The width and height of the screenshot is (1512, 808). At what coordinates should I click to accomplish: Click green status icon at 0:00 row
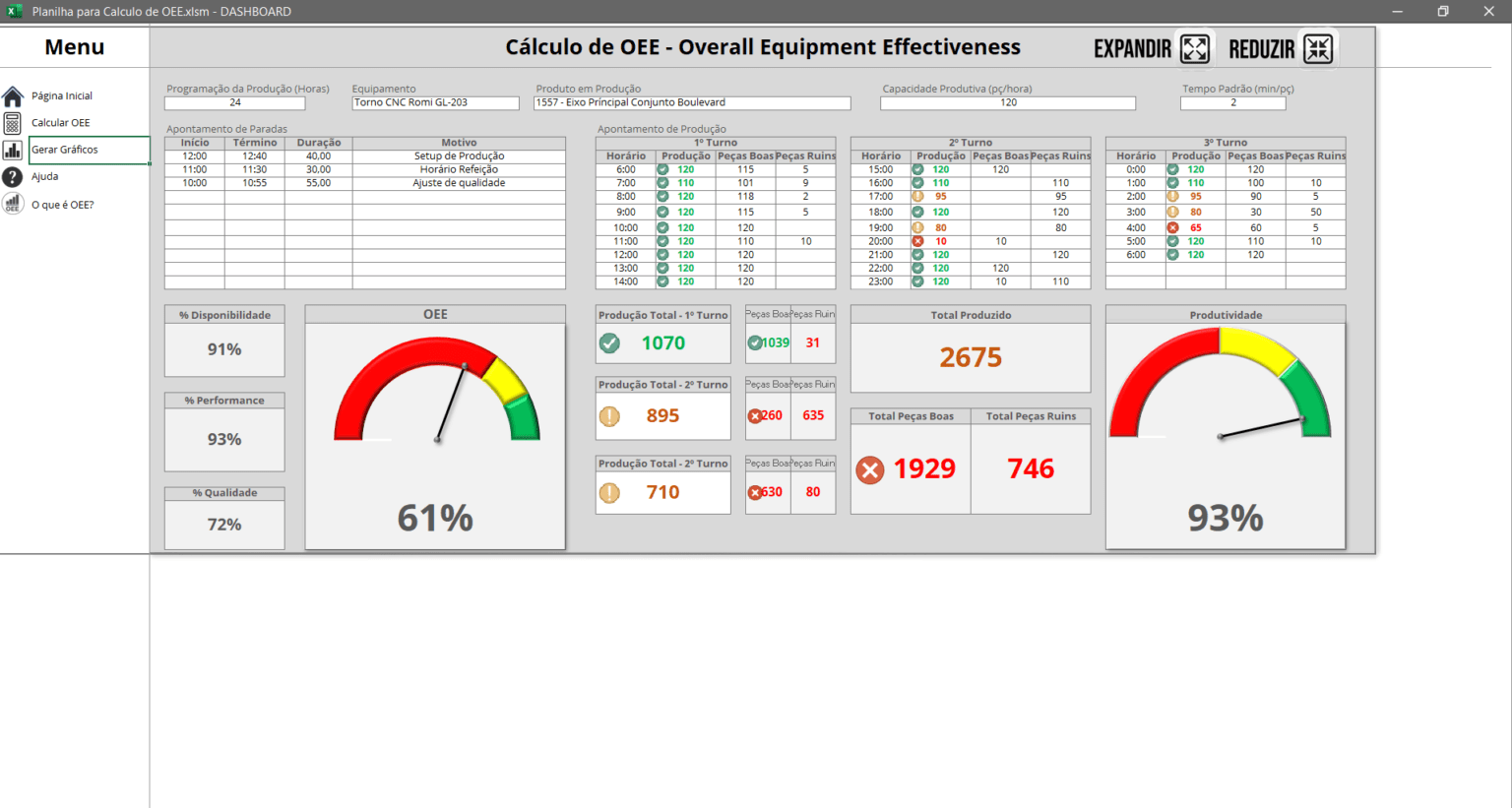coord(1172,169)
